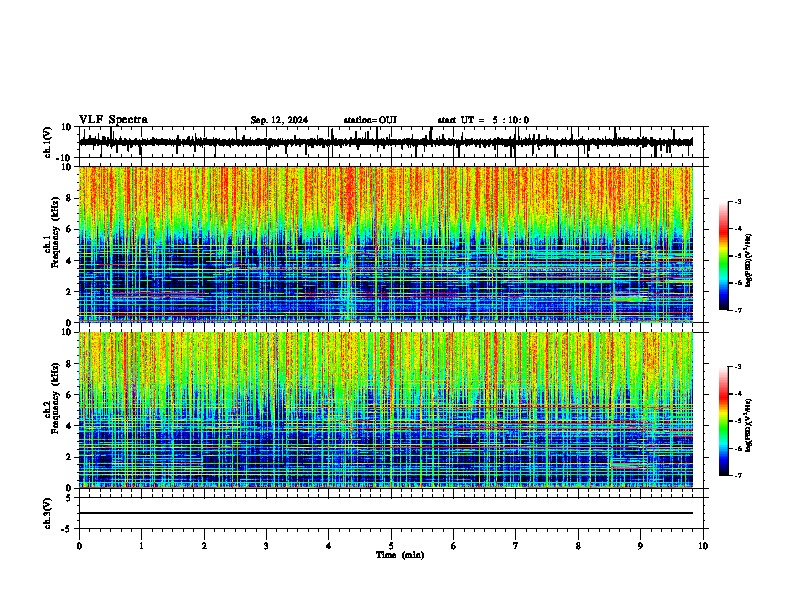792x612 pixels.
Task: Click the ch.1 voltage waveform trace
Action: 386,142
